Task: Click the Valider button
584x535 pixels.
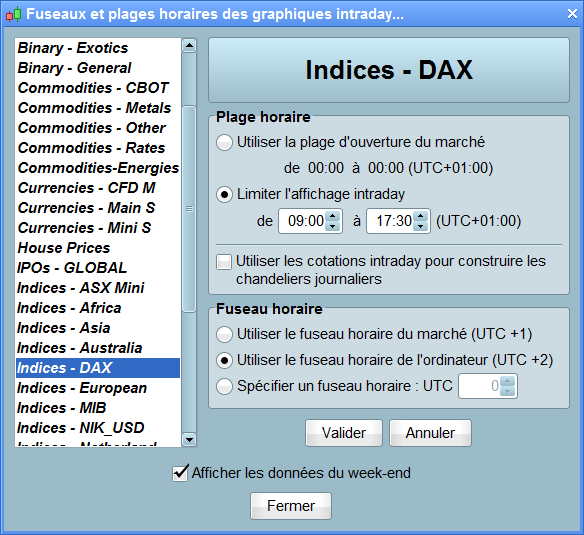Action: point(344,433)
